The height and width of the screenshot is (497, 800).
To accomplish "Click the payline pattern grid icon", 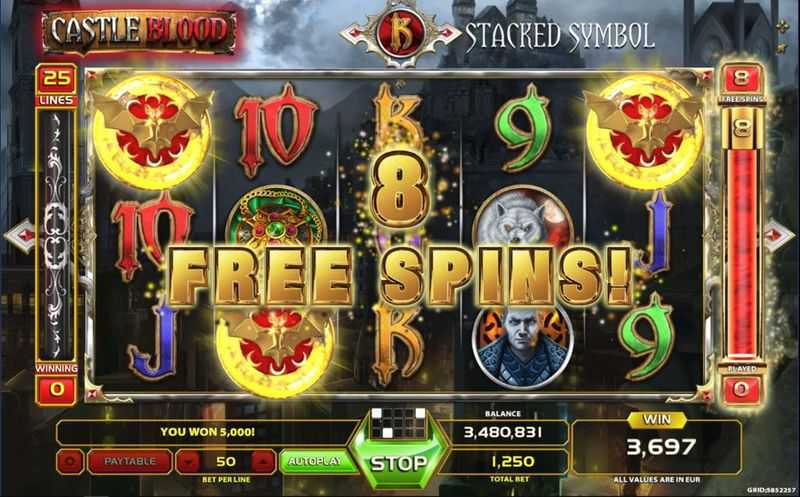I will pyautogui.click(x=398, y=423).
